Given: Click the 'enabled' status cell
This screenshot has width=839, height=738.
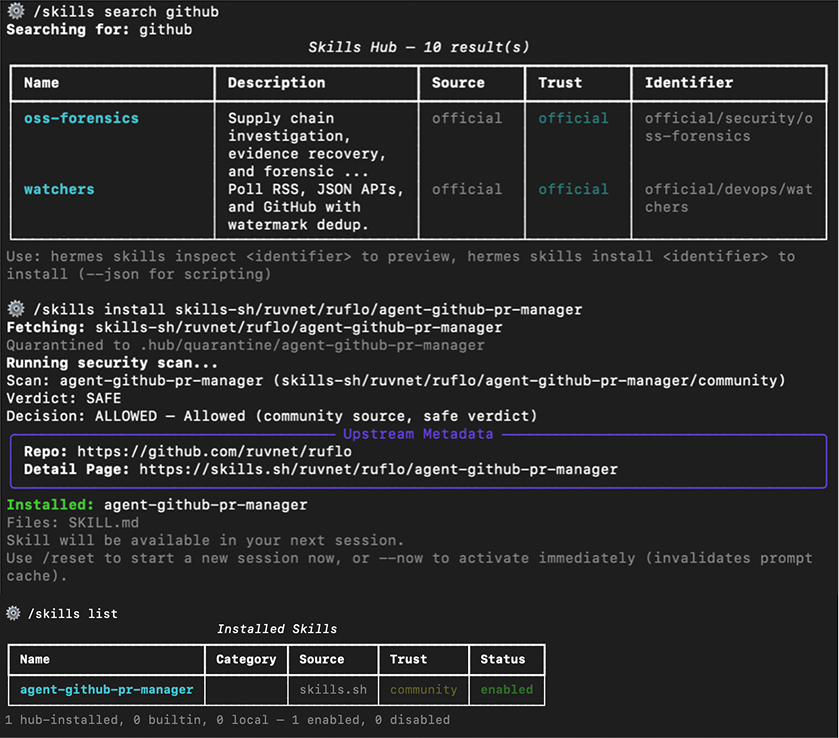Looking at the screenshot, I should [x=506, y=690].
